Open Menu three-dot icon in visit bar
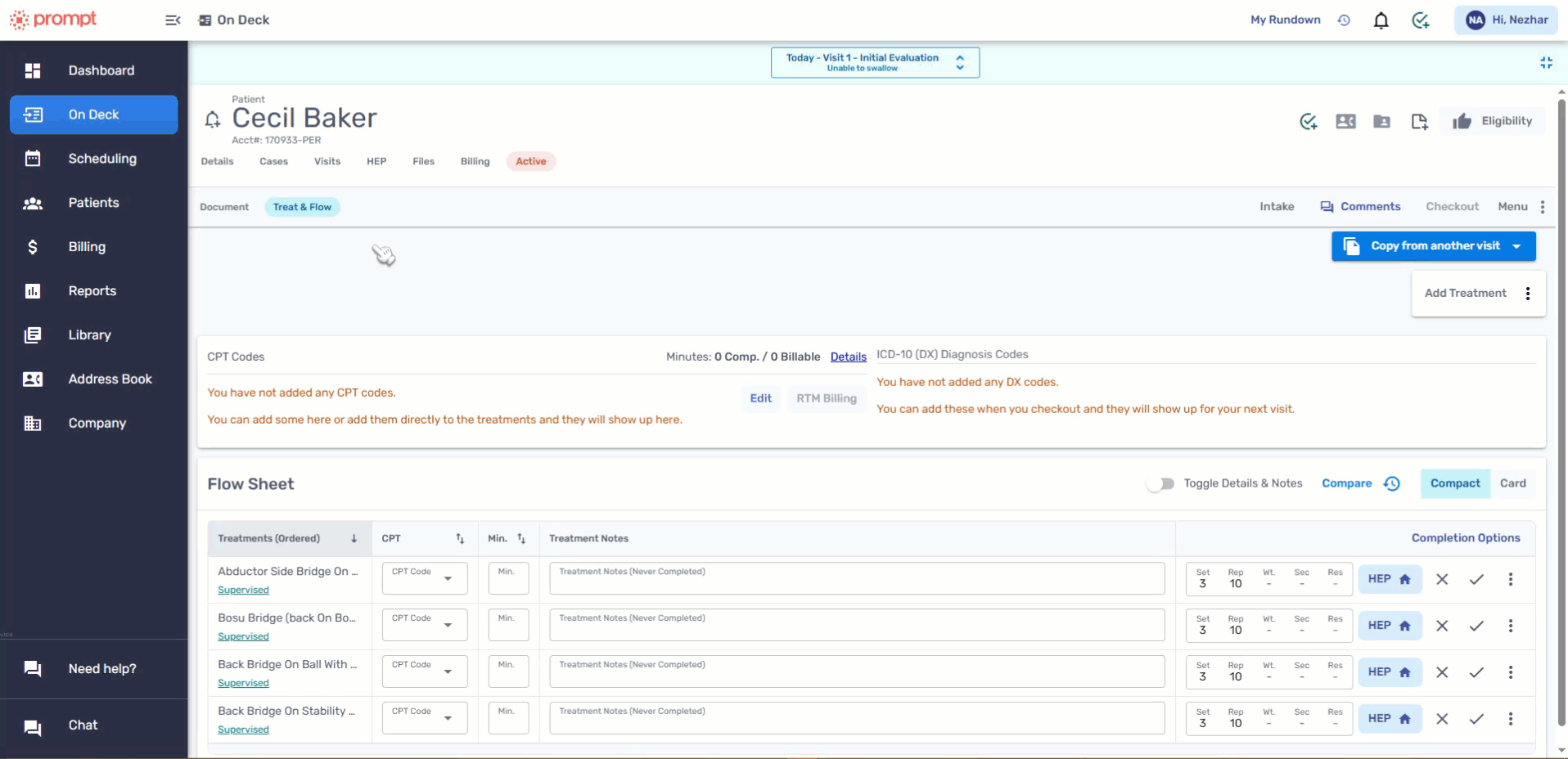Image resolution: width=1568 pixels, height=759 pixels. pyautogui.click(x=1543, y=207)
